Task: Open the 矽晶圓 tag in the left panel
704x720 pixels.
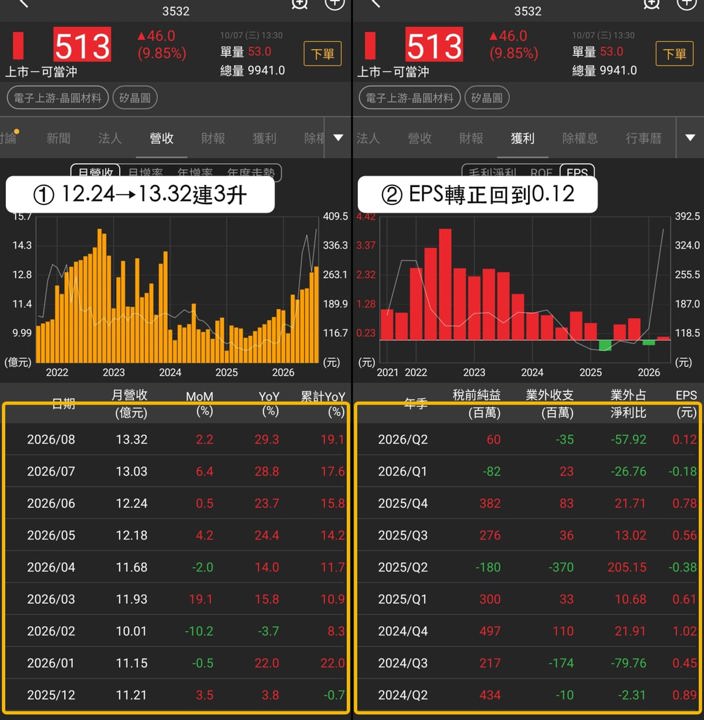Action: click(135, 98)
